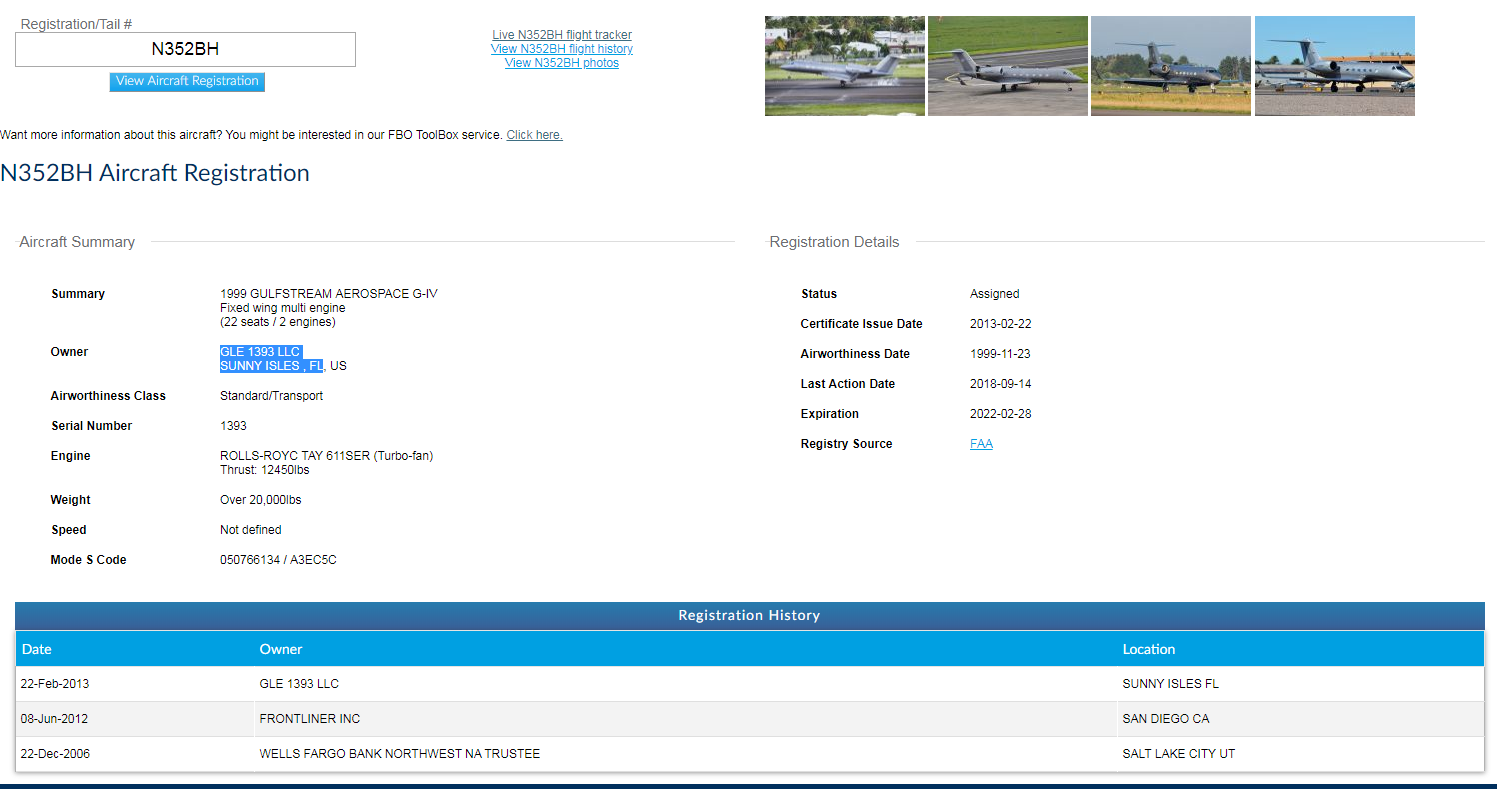1497x789 pixels.
Task: Open View N352BH photos link
Action: 562,63
